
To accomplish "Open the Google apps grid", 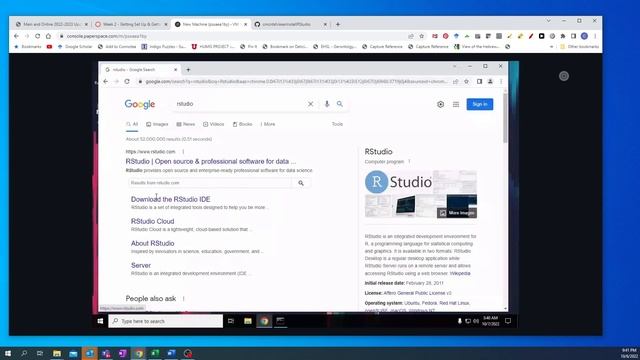I will click(x=456, y=104).
